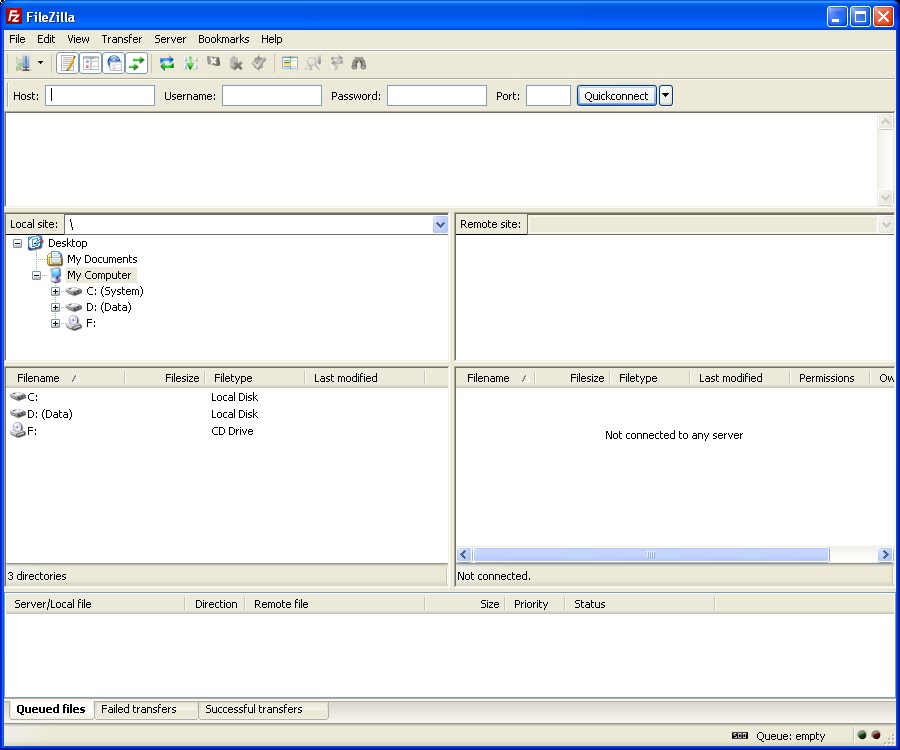The width and height of the screenshot is (900, 750).
Task: Disconnect from the server
Action: click(236, 62)
